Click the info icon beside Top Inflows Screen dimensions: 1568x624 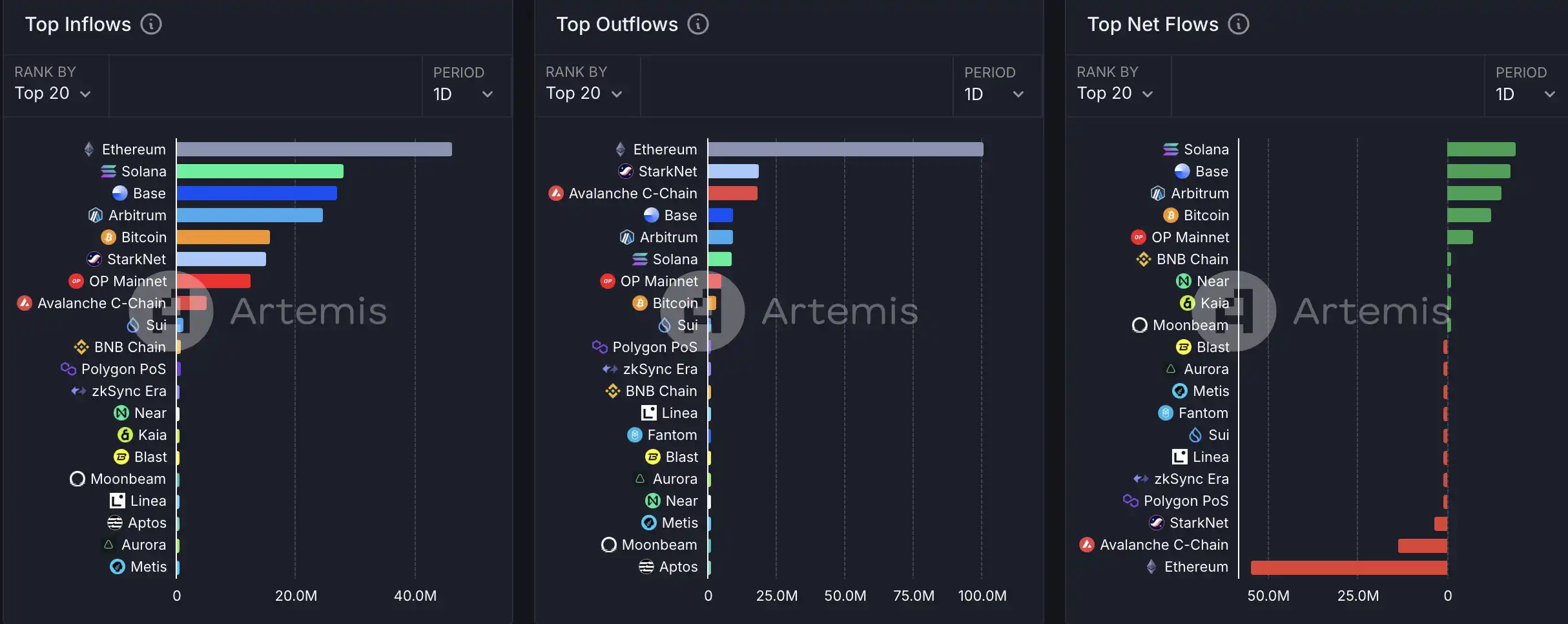(x=151, y=25)
